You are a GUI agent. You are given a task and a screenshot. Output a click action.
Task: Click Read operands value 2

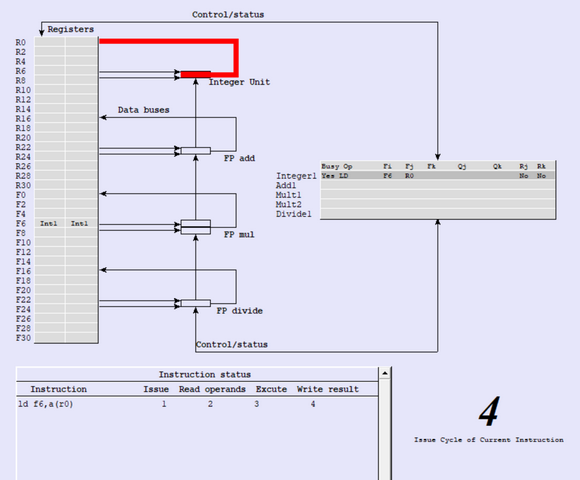tap(210, 404)
